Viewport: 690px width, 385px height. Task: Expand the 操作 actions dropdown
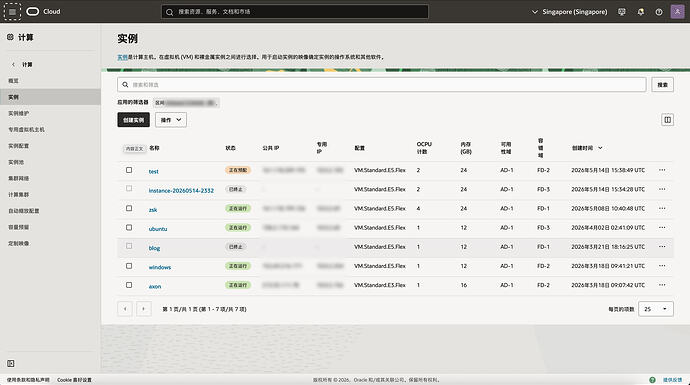[171, 120]
